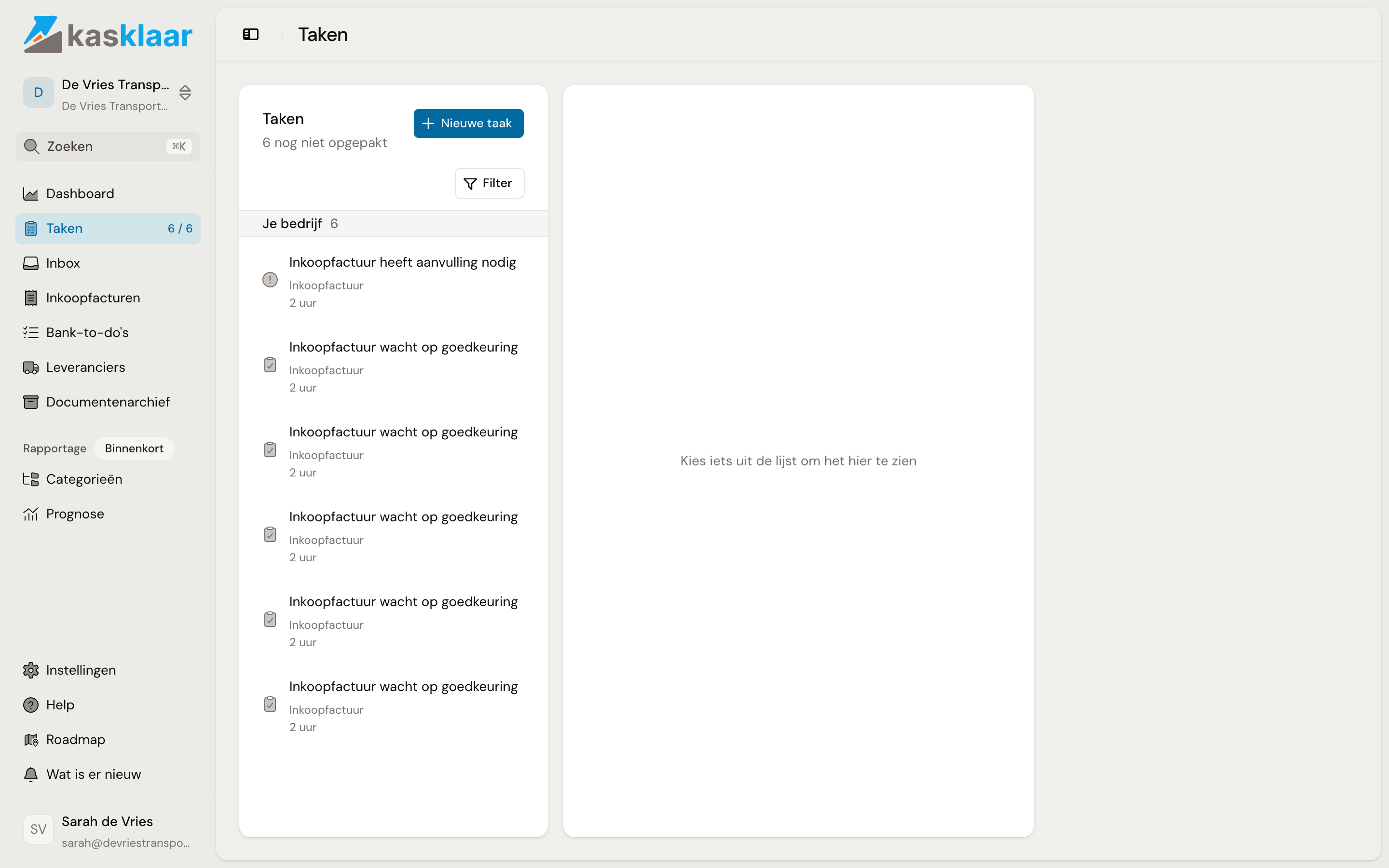Click the Inkoopfacturen receipt icon
The height and width of the screenshot is (868, 1389).
[31, 298]
